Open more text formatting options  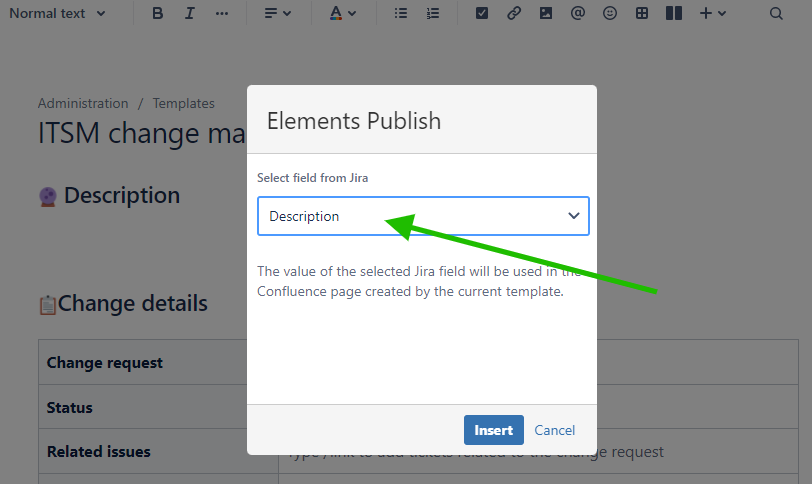(221, 14)
